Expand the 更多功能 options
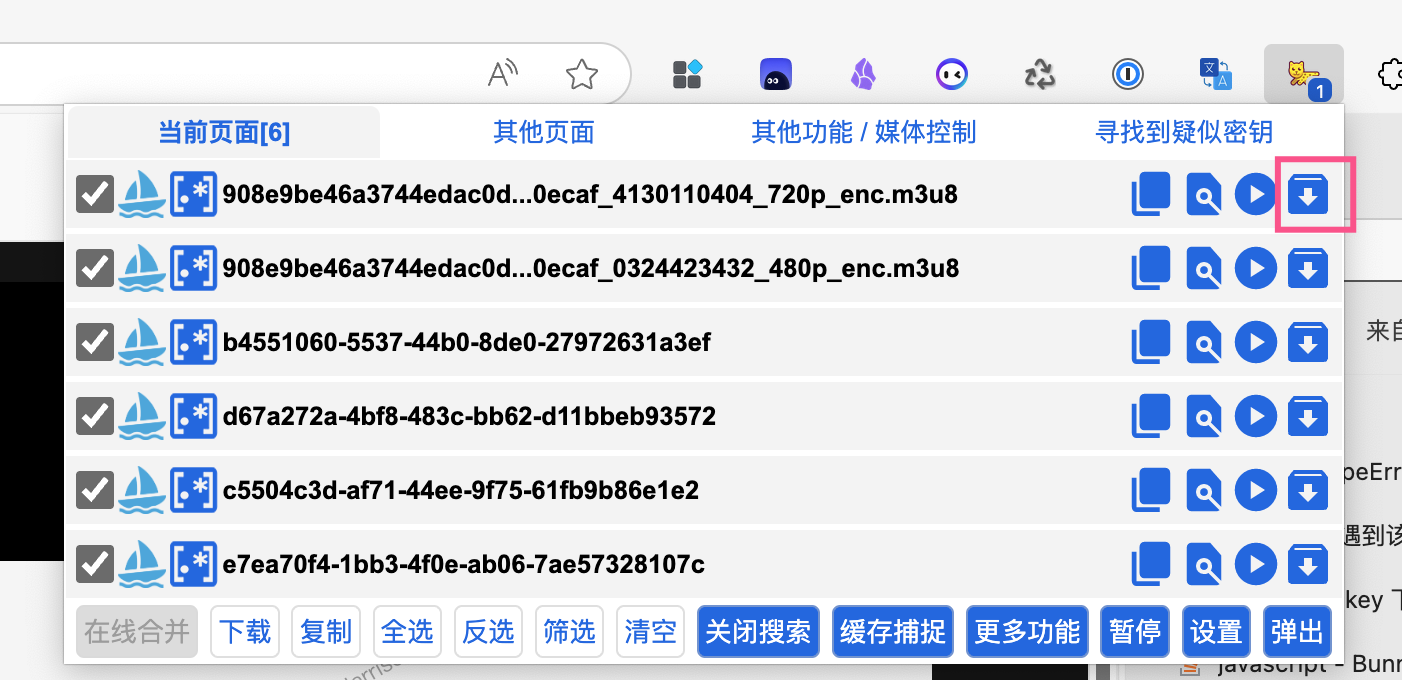This screenshot has height=680, width=1402. click(x=1027, y=631)
